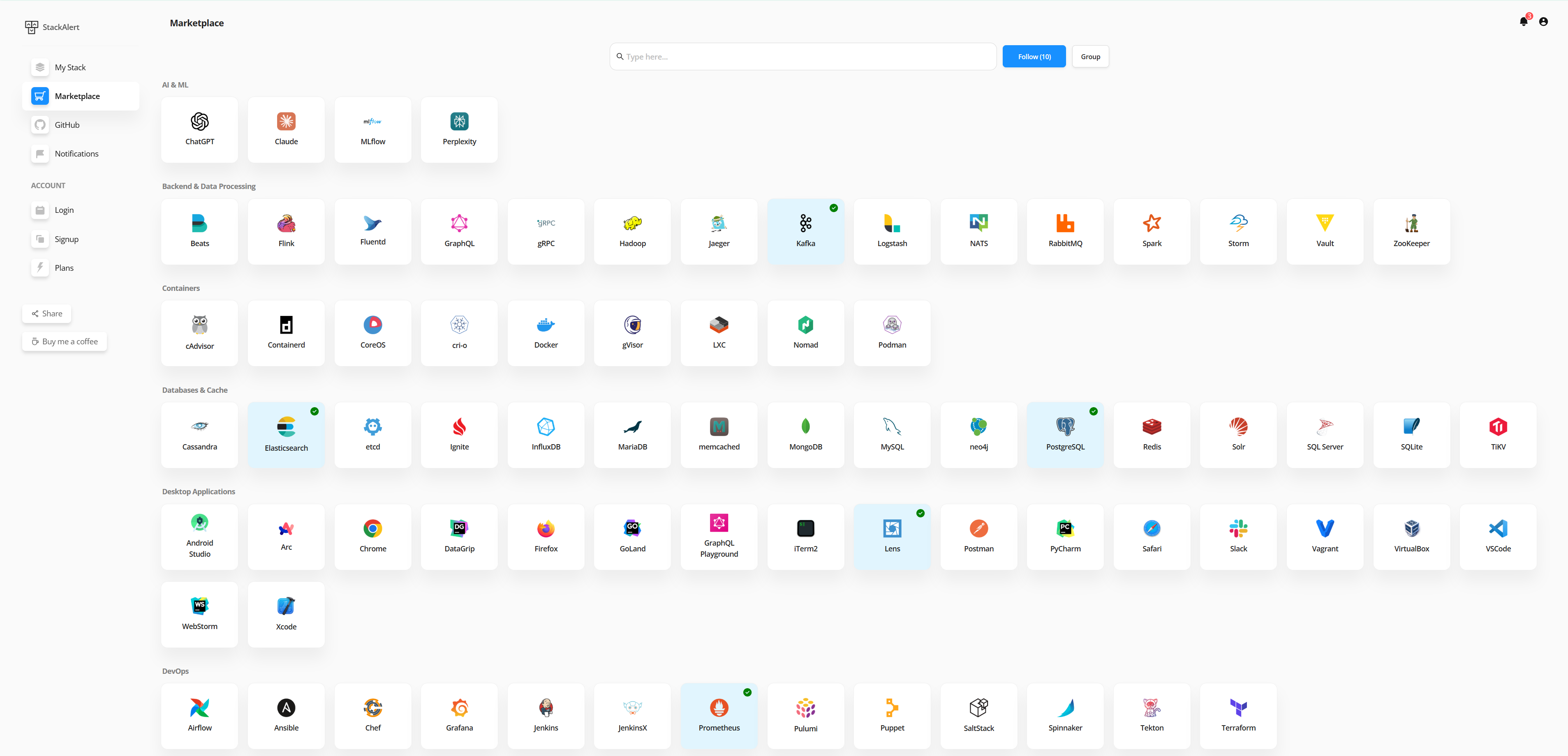This screenshot has height=756, width=1568.
Task: Toggle following for the Postman card
Action: (x=979, y=537)
